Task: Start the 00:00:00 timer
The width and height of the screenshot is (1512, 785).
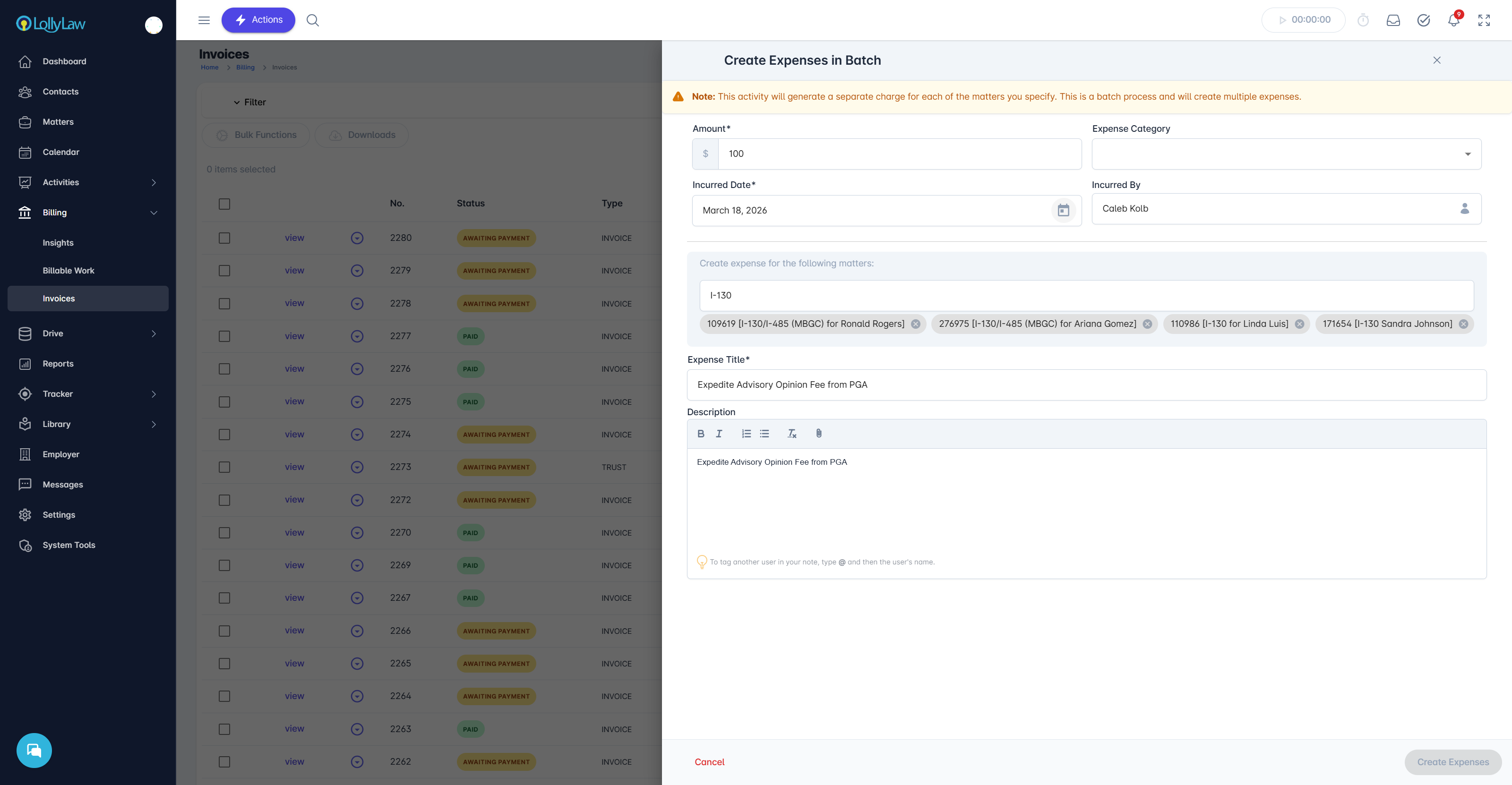Action: pos(1303,20)
